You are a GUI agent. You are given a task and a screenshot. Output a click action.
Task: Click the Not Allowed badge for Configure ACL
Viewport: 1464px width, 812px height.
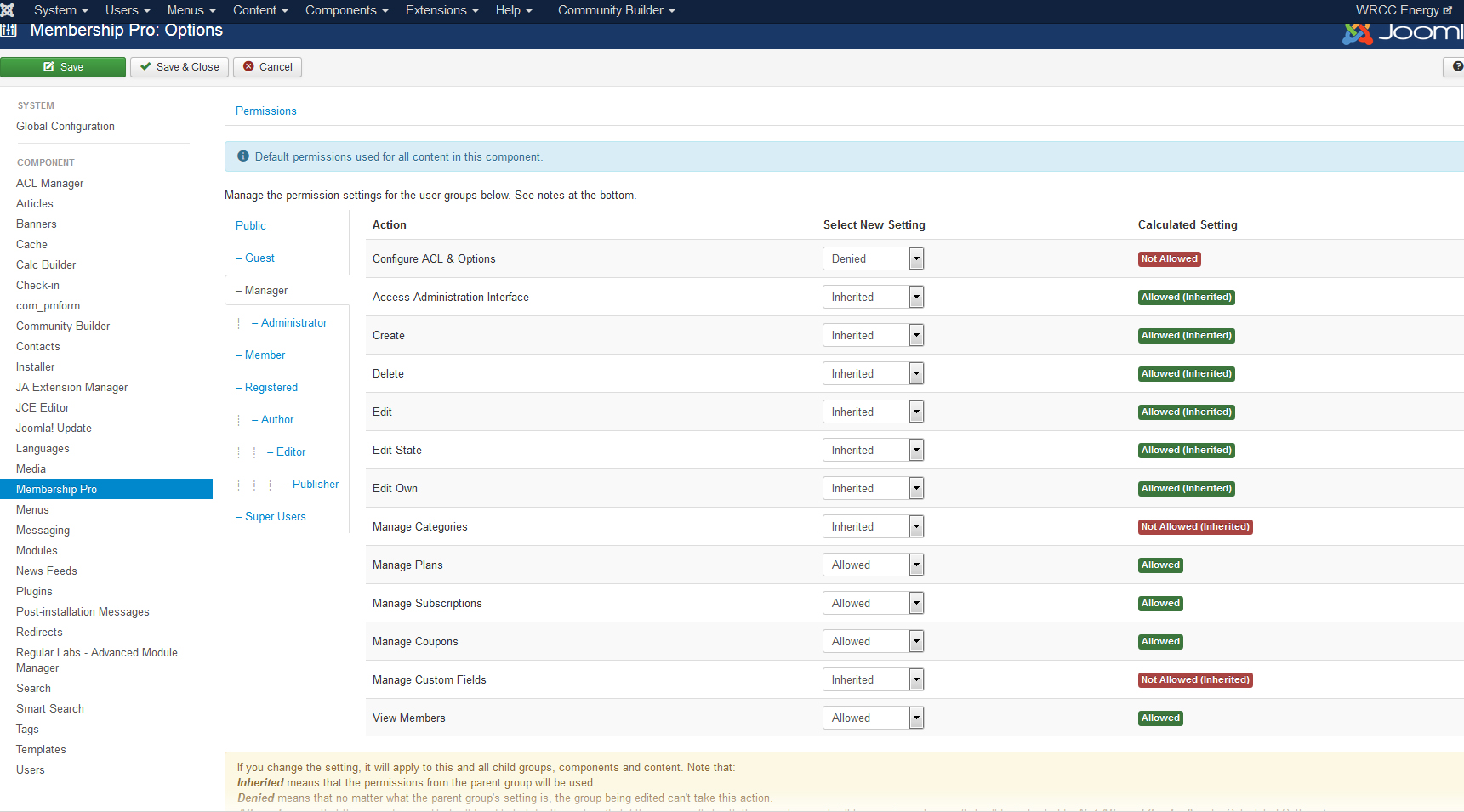pyautogui.click(x=1169, y=258)
